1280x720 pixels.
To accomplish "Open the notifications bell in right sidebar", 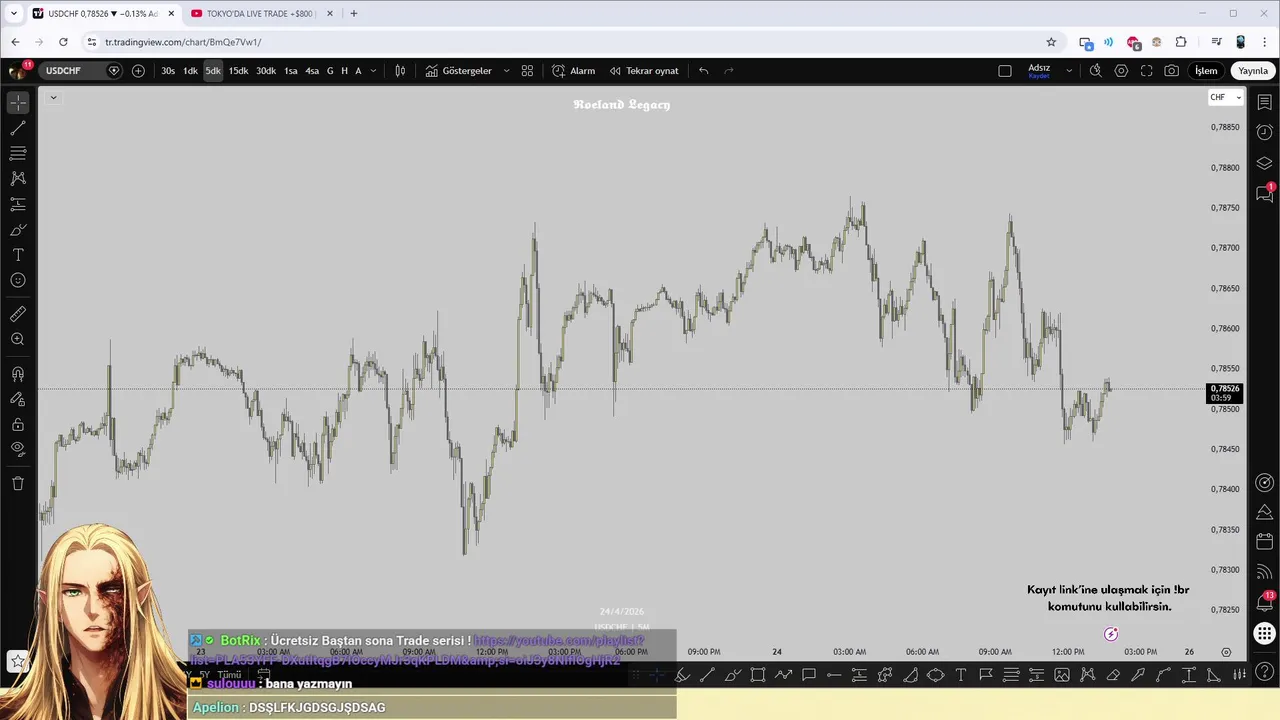I will (x=1265, y=602).
